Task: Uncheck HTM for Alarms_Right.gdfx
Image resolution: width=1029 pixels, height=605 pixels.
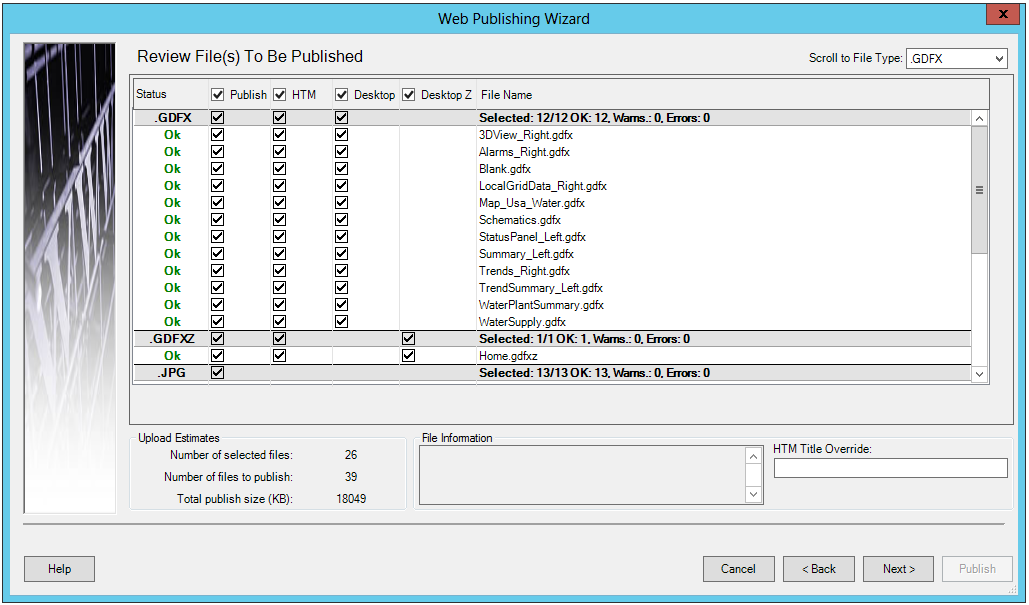Action: coord(280,152)
